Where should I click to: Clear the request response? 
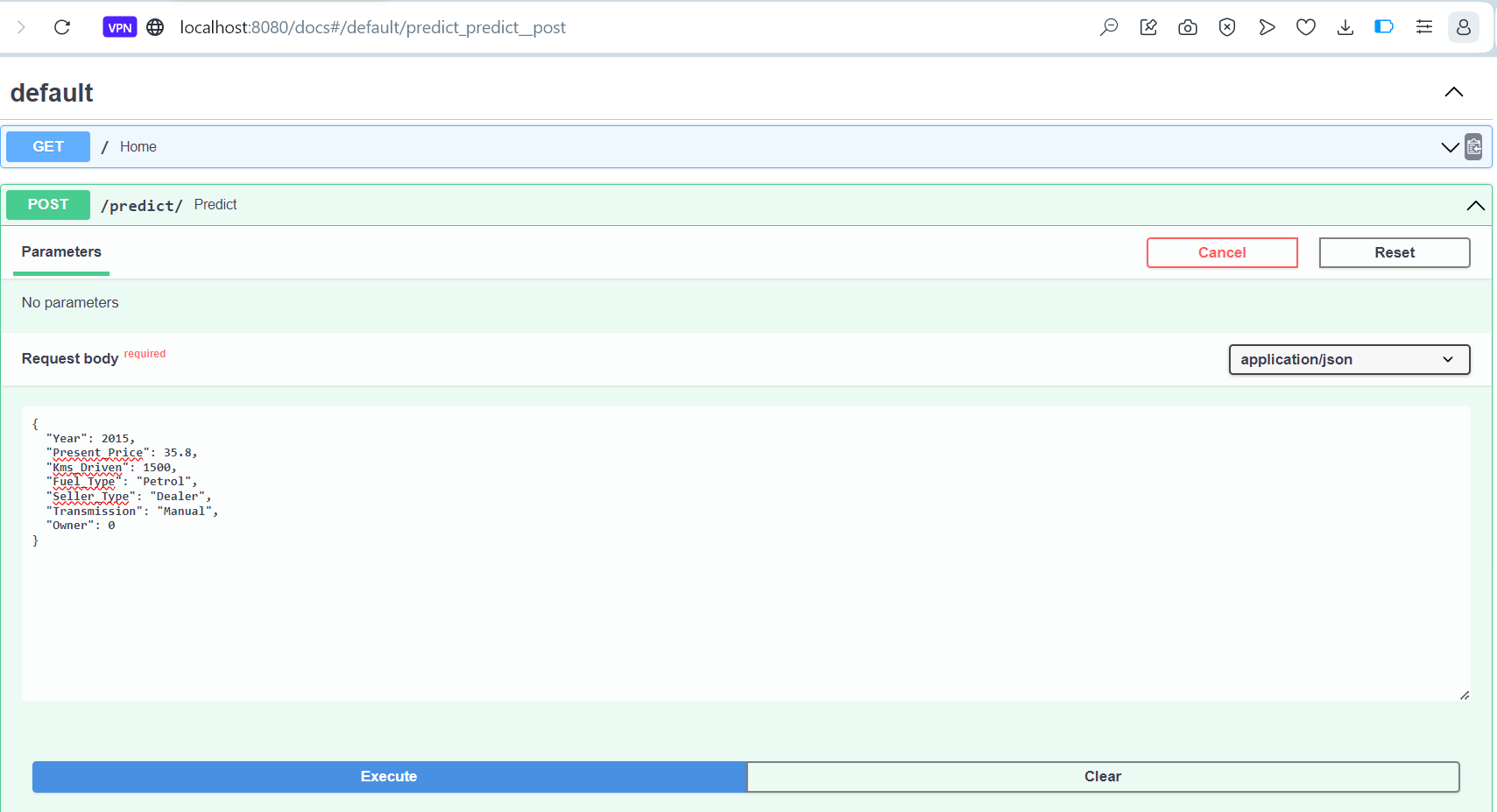[1103, 777]
